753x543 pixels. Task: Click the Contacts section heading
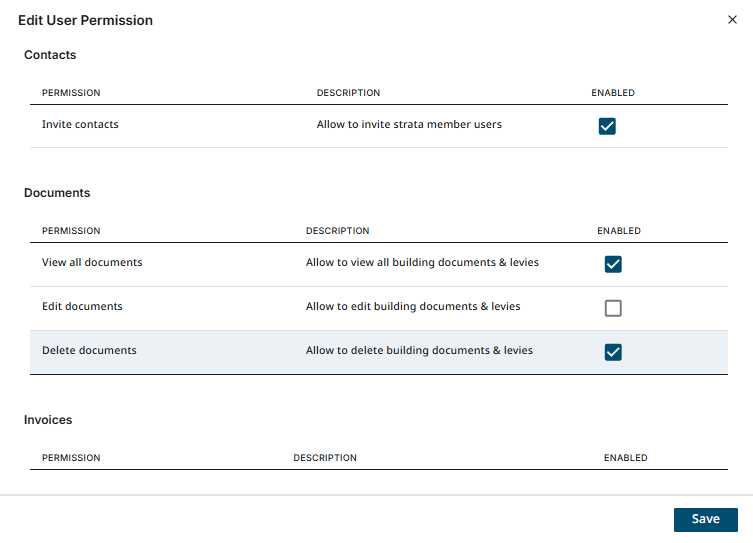pyautogui.click(x=50, y=55)
